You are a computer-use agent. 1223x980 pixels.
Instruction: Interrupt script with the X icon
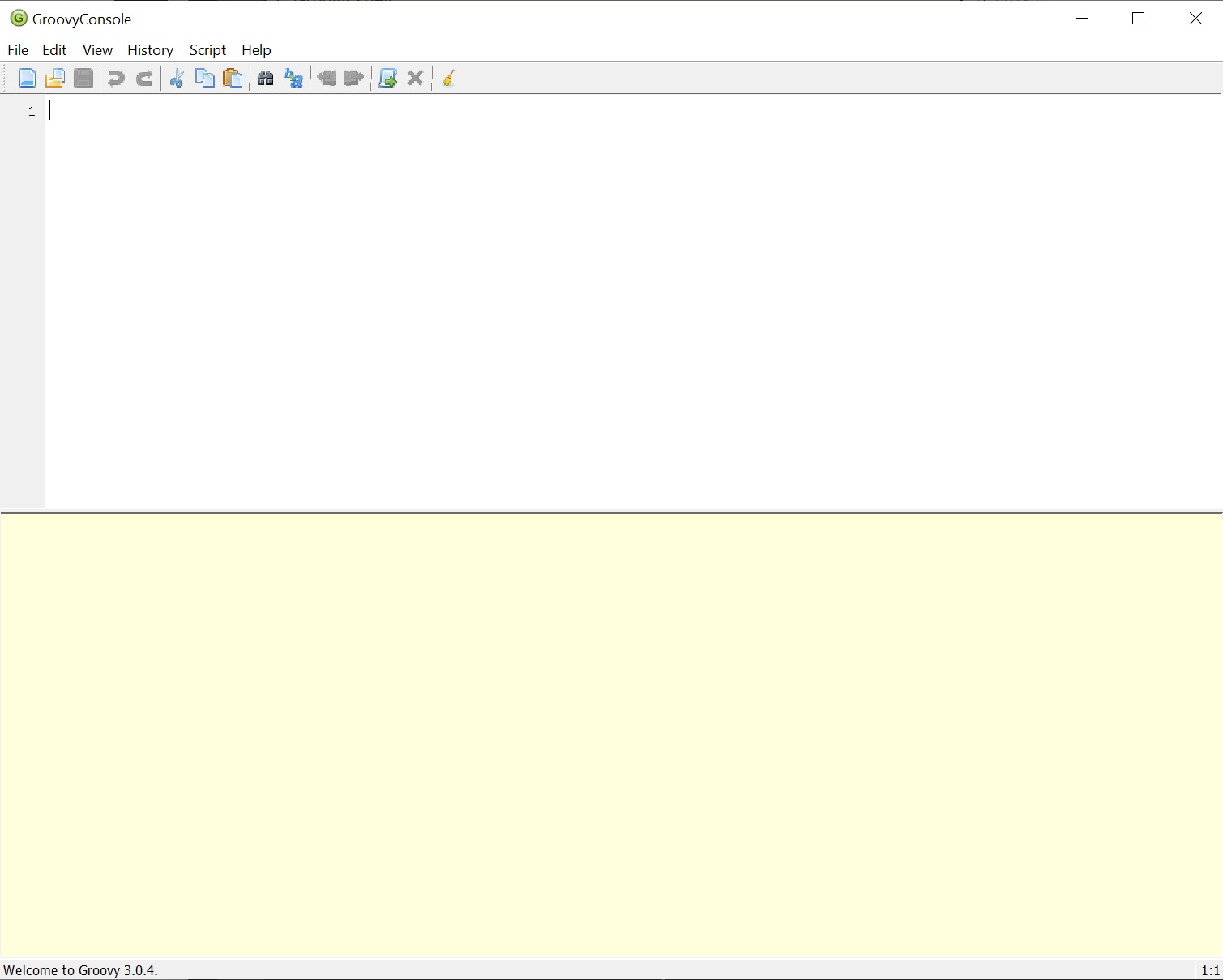pyautogui.click(x=416, y=79)
